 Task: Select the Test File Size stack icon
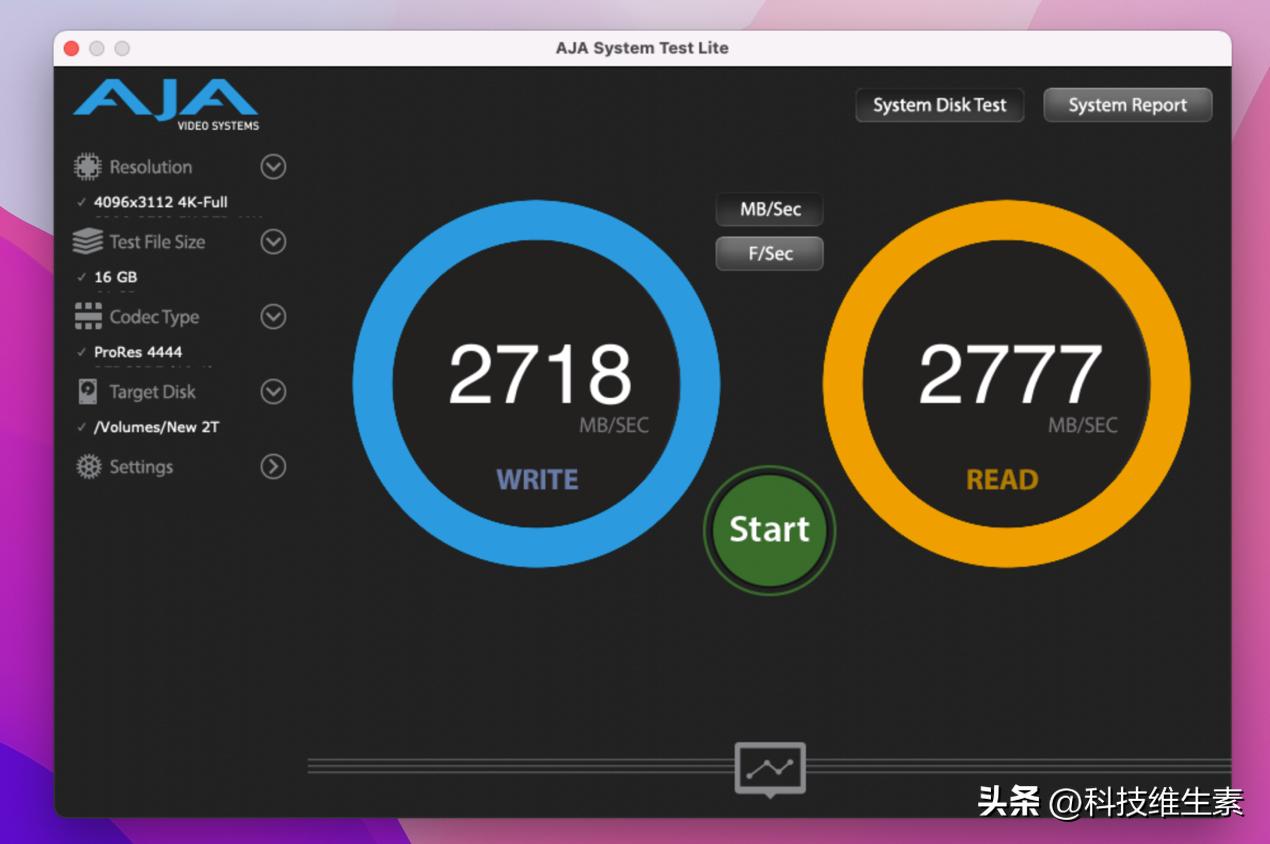(88, 241)
